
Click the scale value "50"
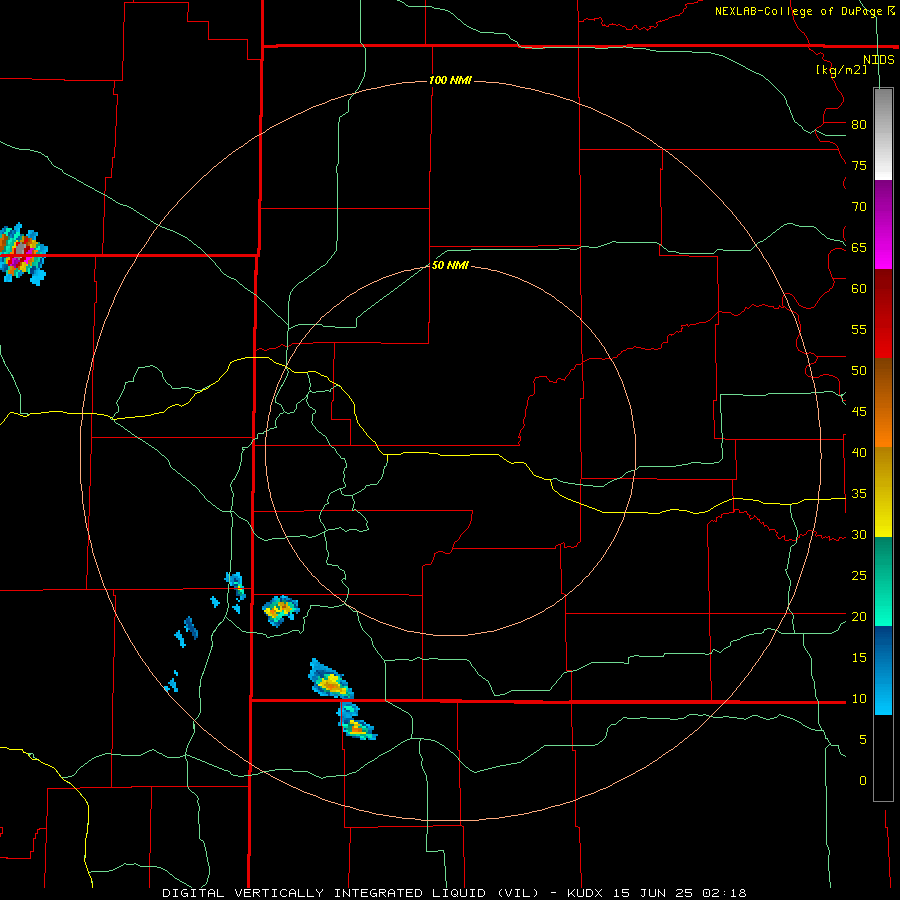(x=859, y=371)
